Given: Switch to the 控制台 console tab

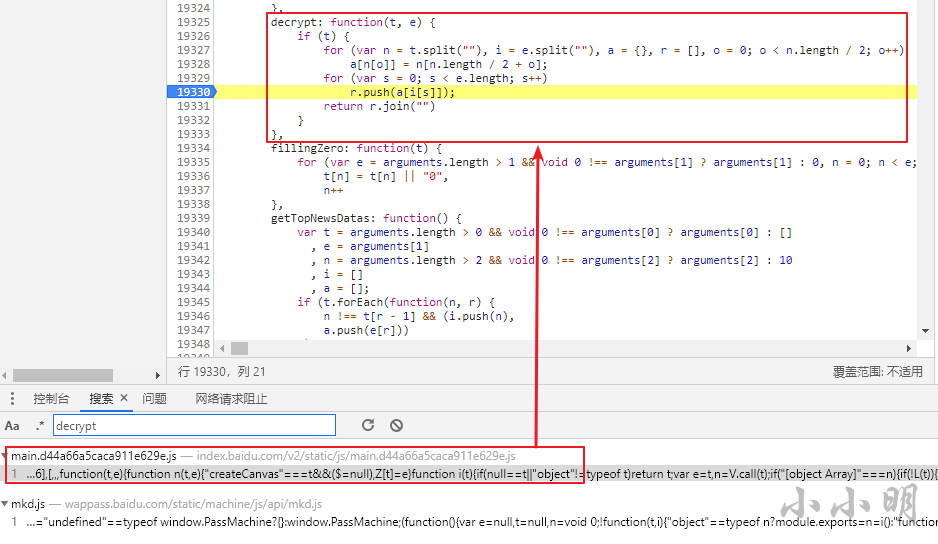Looking at the screenshot, I should point(51,399).
